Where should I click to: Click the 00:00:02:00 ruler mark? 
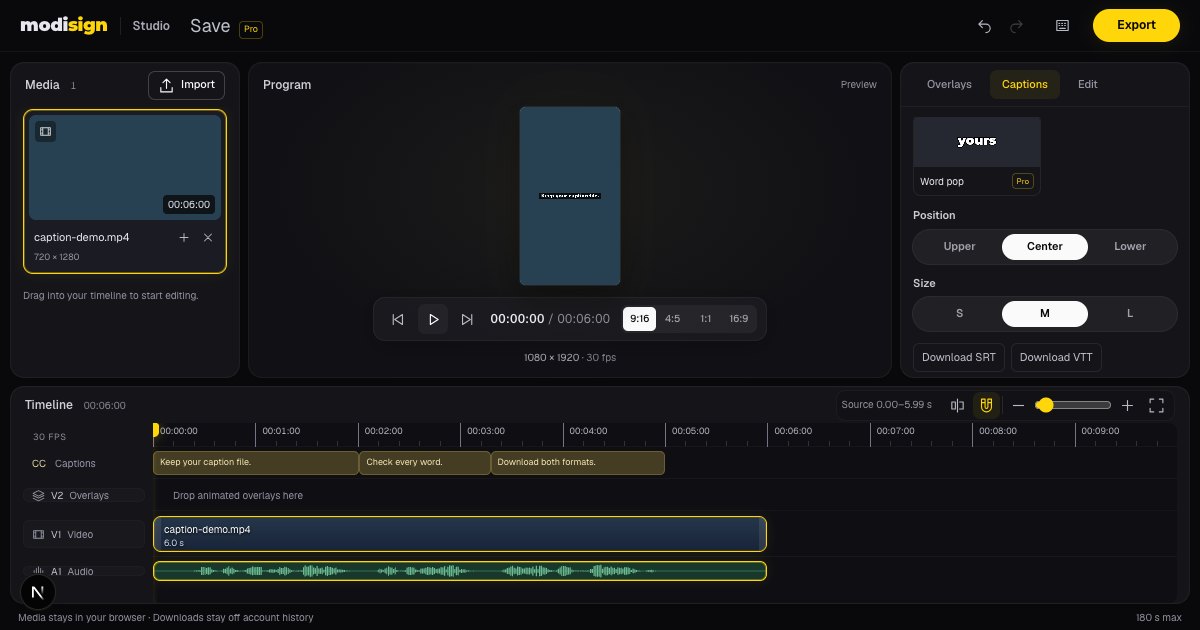click(x=383, y=431)
